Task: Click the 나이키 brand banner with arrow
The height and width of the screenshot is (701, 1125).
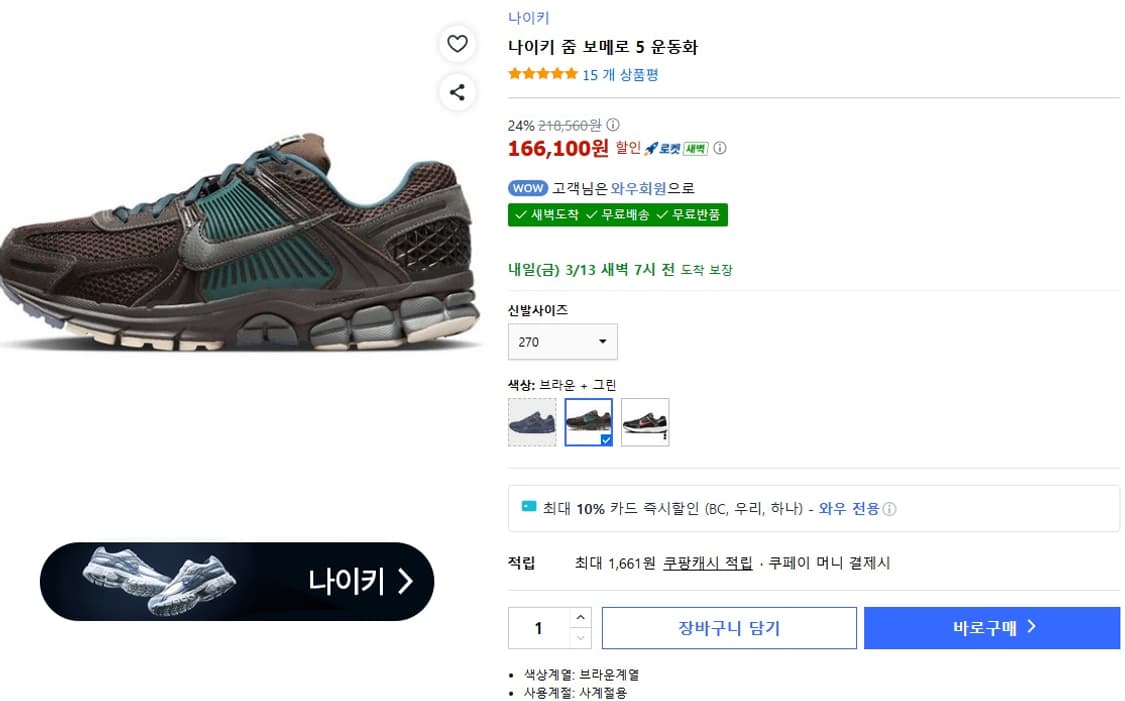Action: 236,581
